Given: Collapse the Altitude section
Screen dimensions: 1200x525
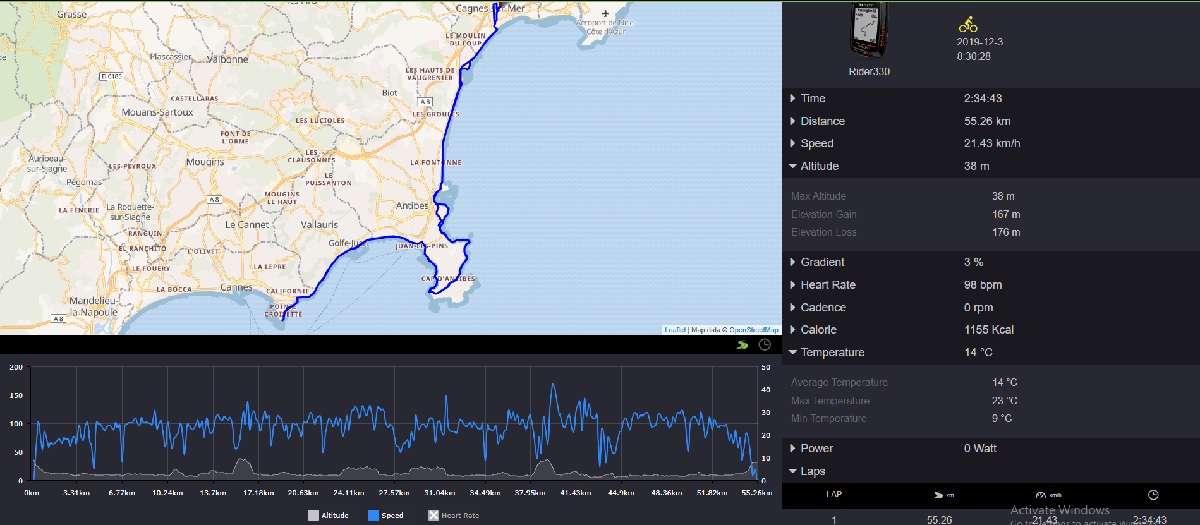Looking at the screenshot, I should [x=819, y=166].
